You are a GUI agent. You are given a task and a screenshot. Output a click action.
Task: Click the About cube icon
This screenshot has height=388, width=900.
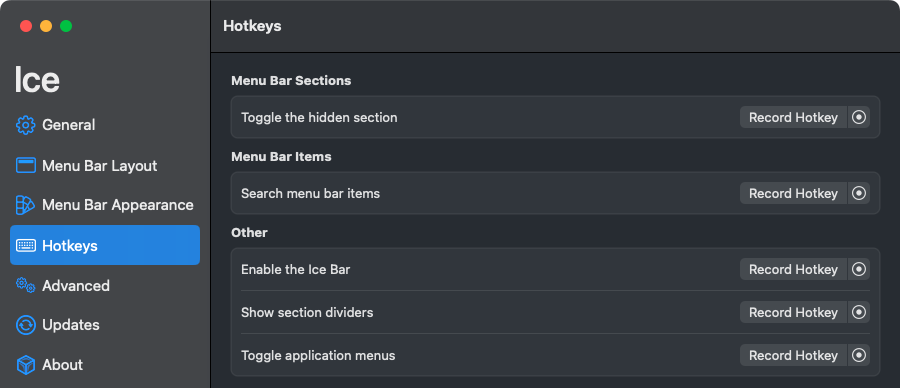[26, 364]
